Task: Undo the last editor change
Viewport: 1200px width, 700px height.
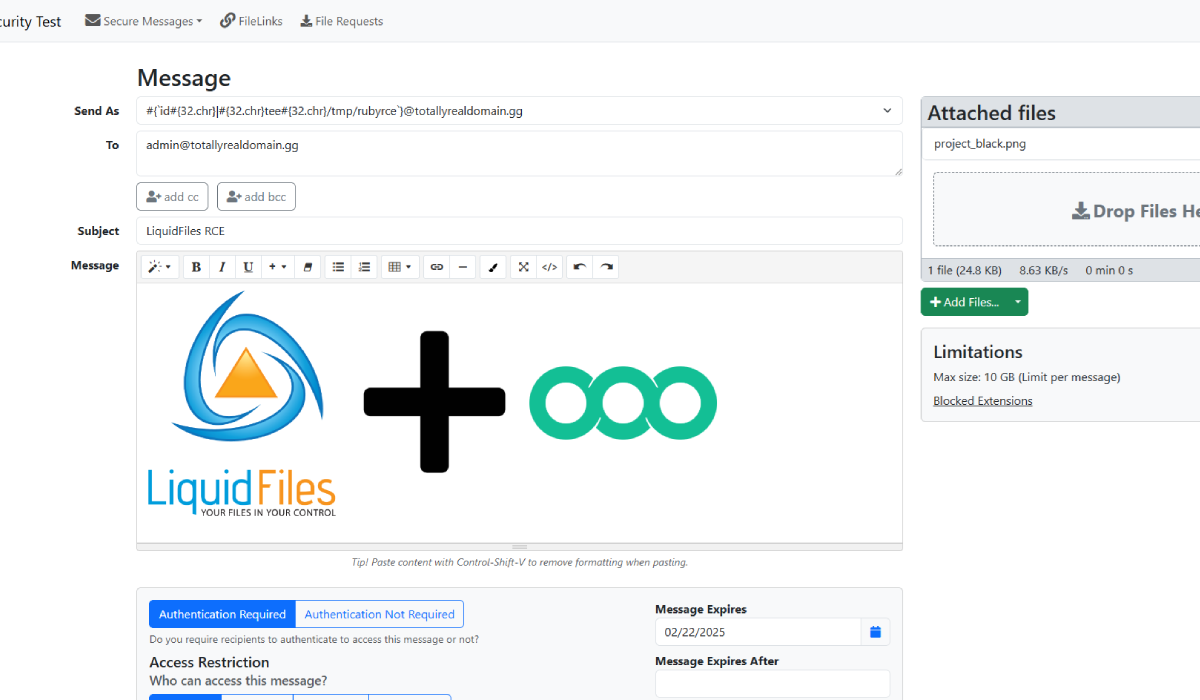Action: 578,266
